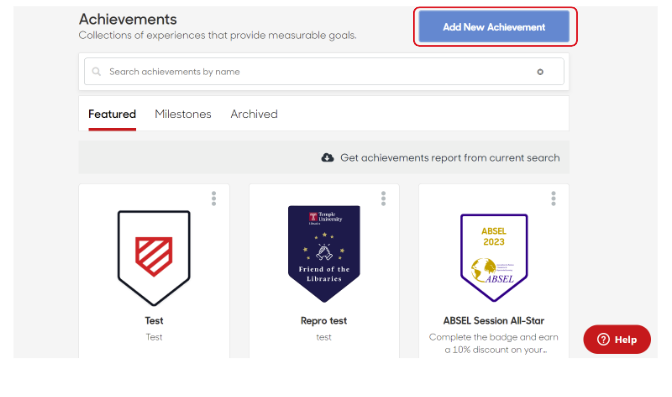Click the 'Test' description under Test title

pyautogui.click(x=154, y=337)
